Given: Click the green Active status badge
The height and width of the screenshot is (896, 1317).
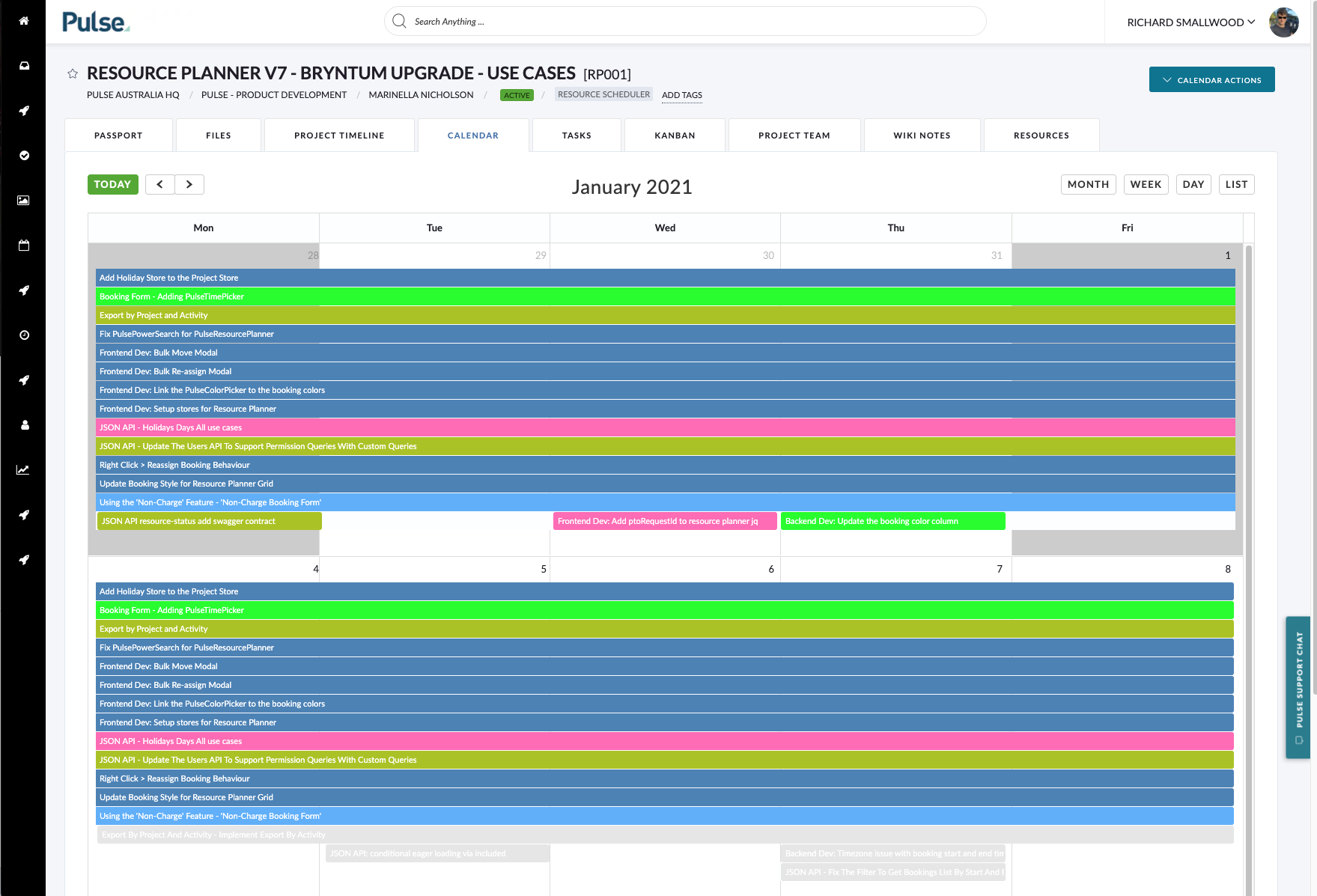Looking at the screenshot, I should (517, 95).
